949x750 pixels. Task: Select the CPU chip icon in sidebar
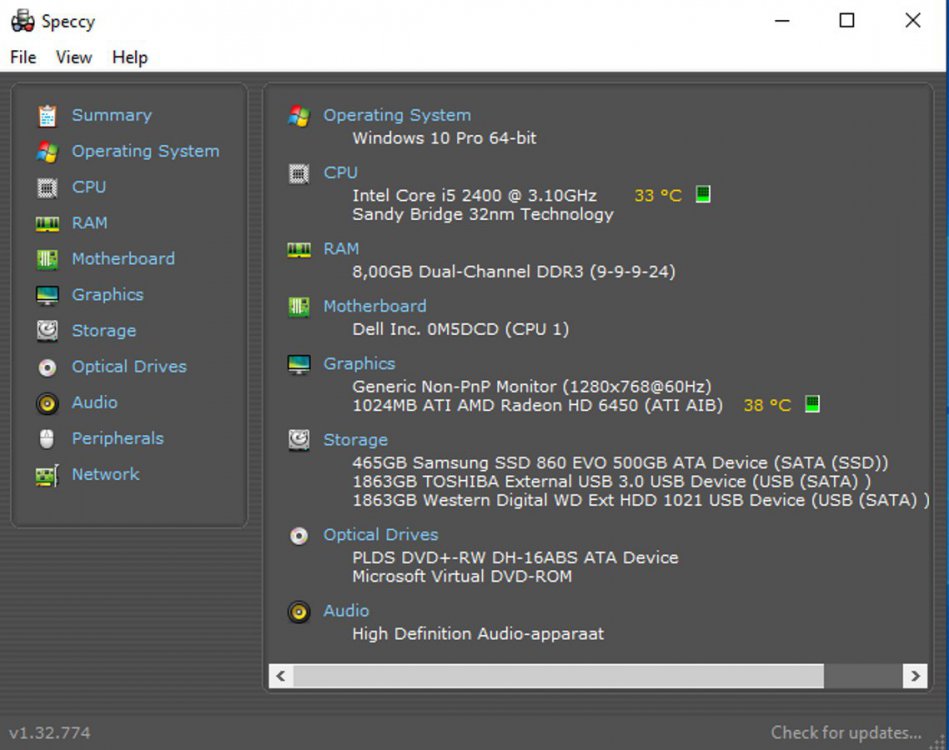click(x=47, y=187)
